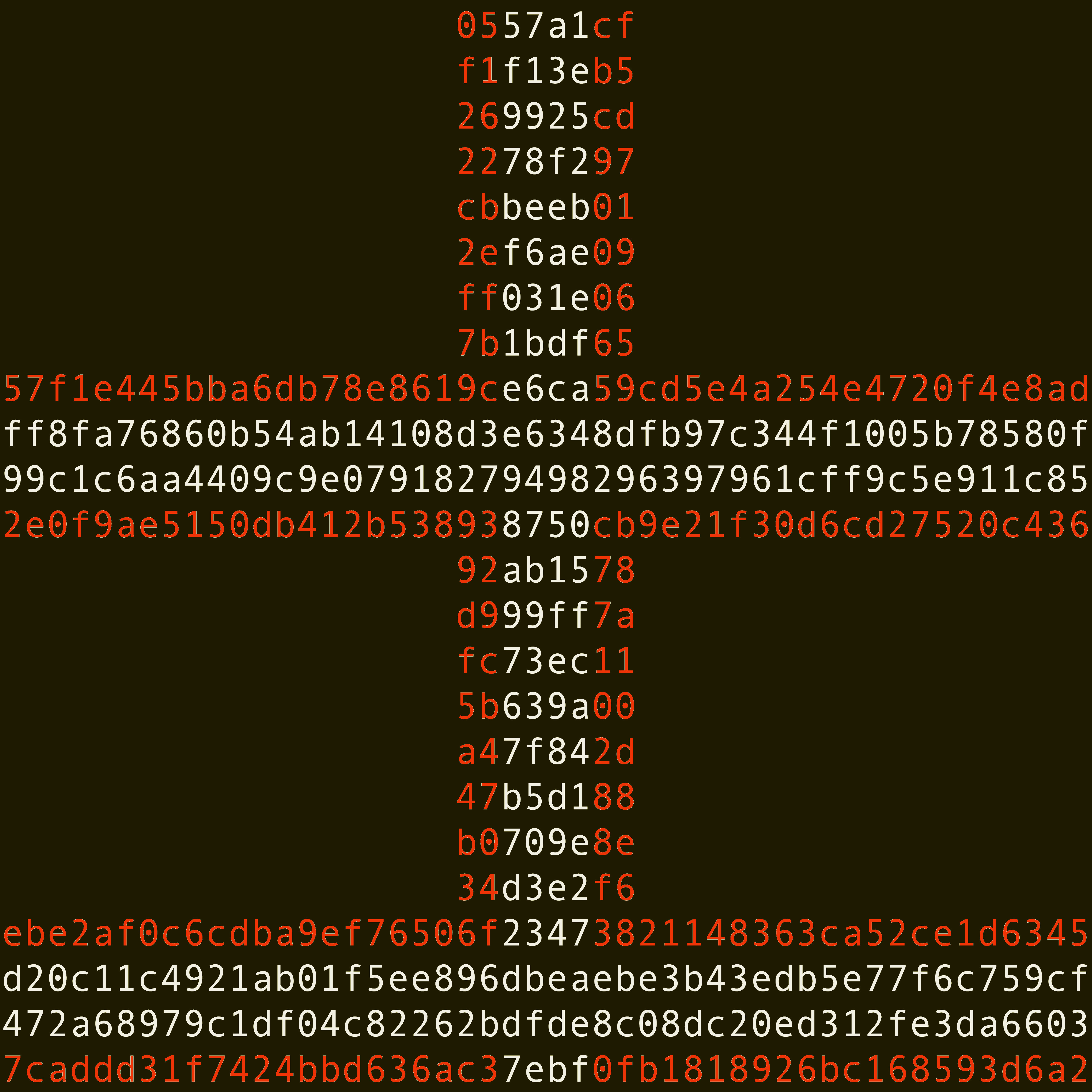Select the long white line starting ff8fa768
Screen dimensions: 1092x1092
546,434
